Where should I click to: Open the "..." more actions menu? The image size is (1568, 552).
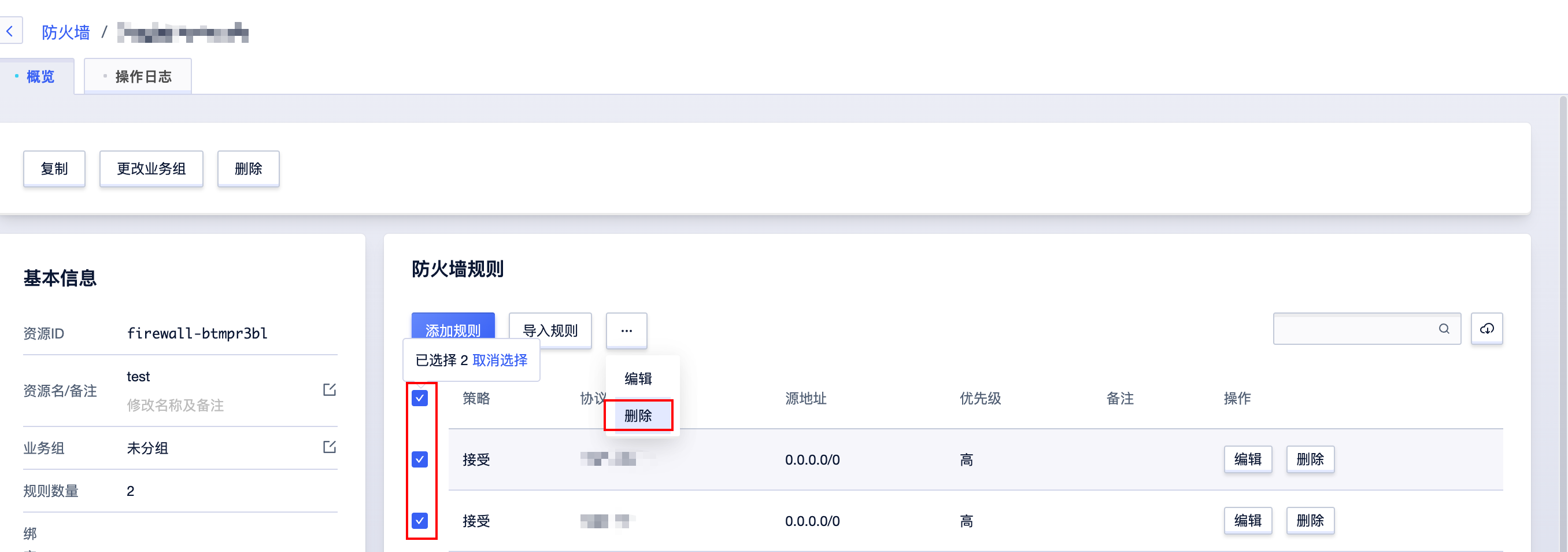point(626,330)
